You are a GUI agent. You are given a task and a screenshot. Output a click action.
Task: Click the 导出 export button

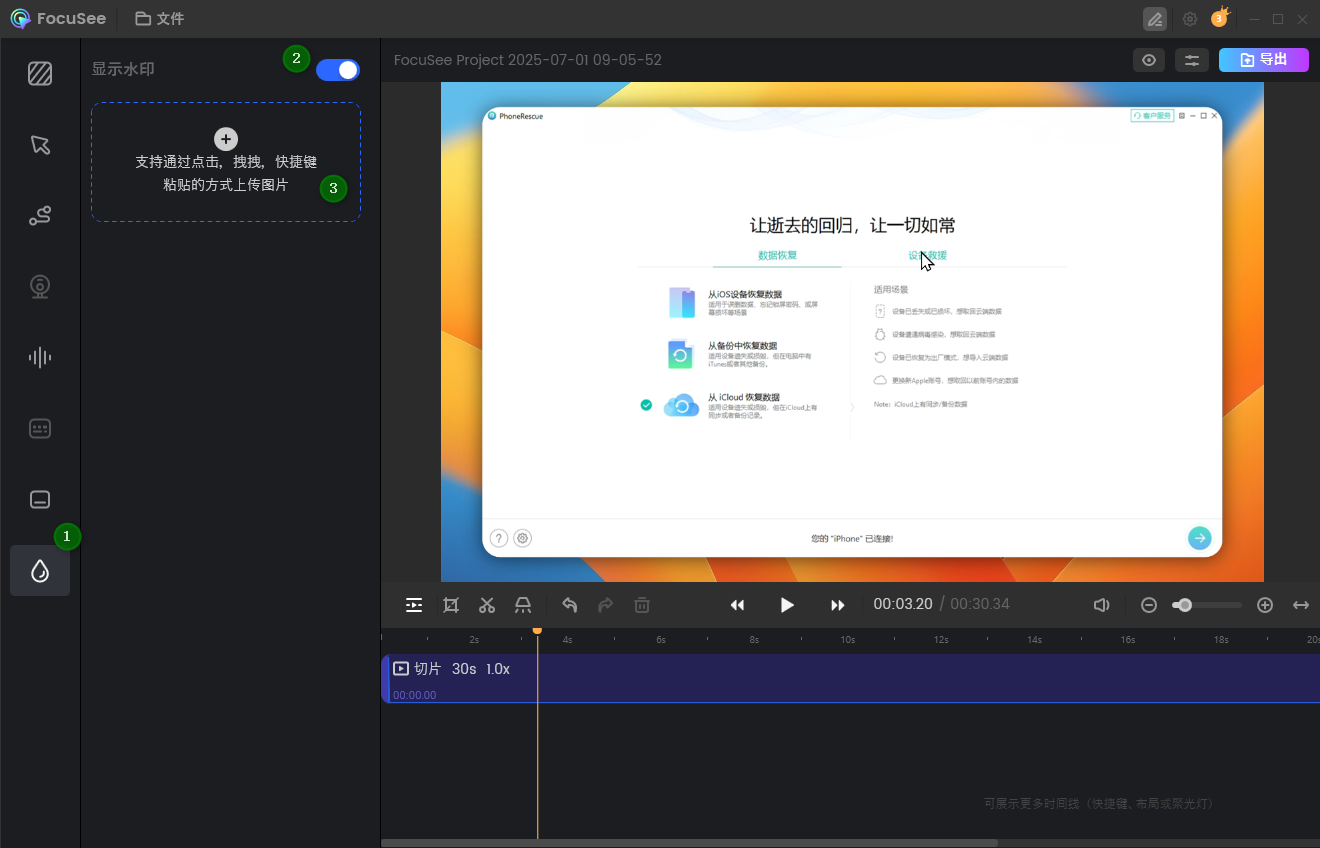point(1264,60)
